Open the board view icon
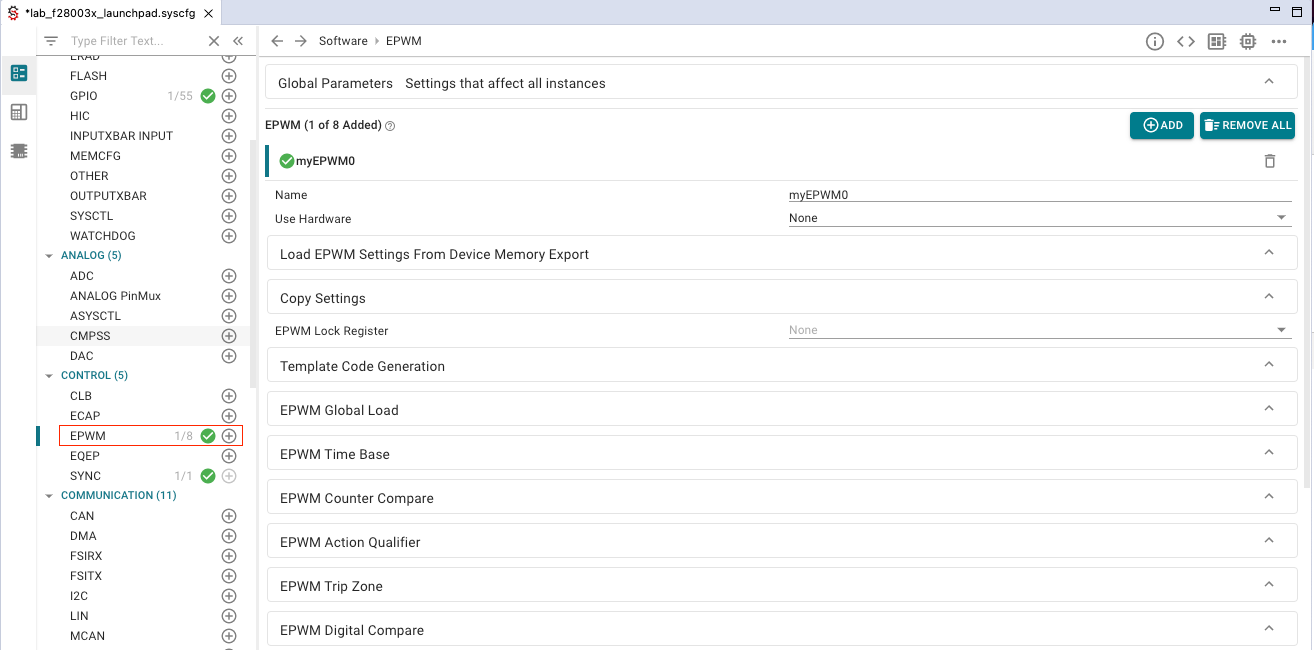This screenshot has width=1314, height=650. (1216, 41)
